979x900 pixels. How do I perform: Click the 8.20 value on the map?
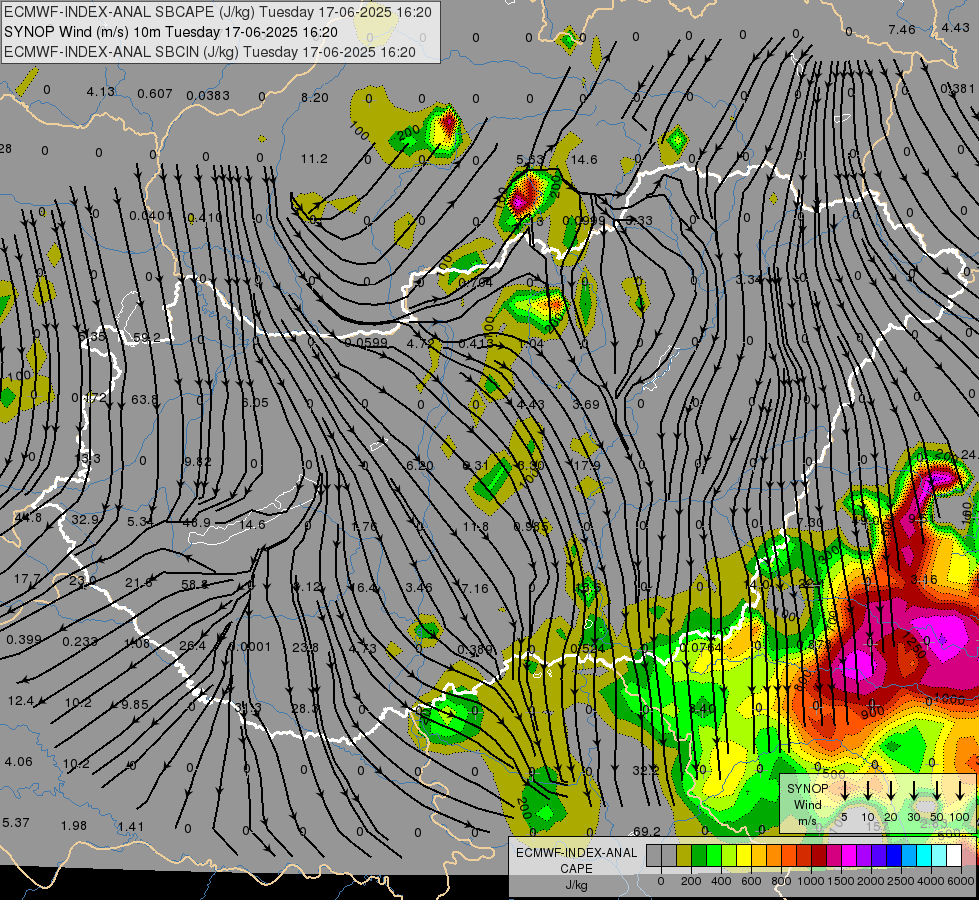tap(315, 97)
